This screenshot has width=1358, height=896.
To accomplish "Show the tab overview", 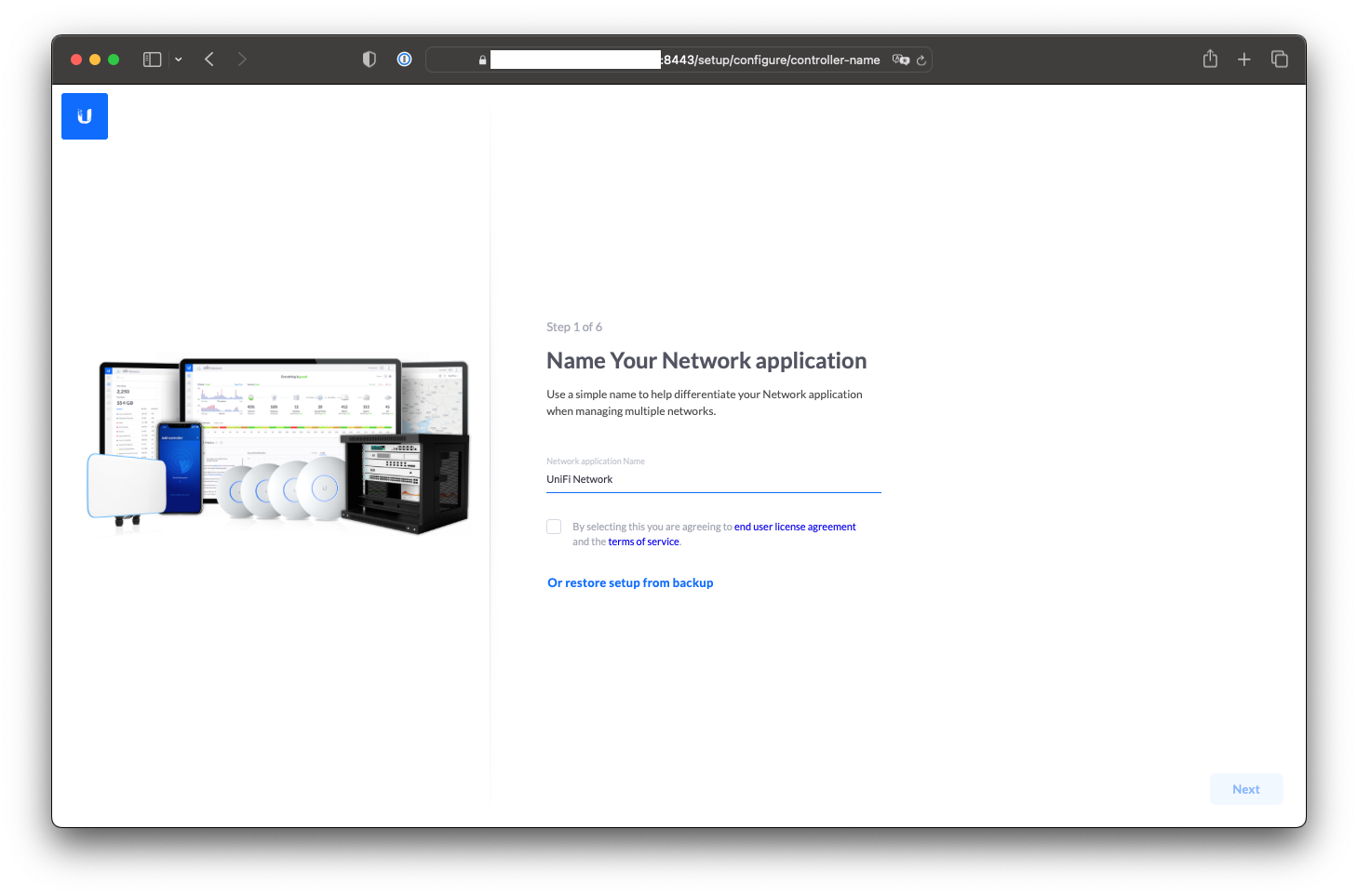I will (x=1280, y=60).
